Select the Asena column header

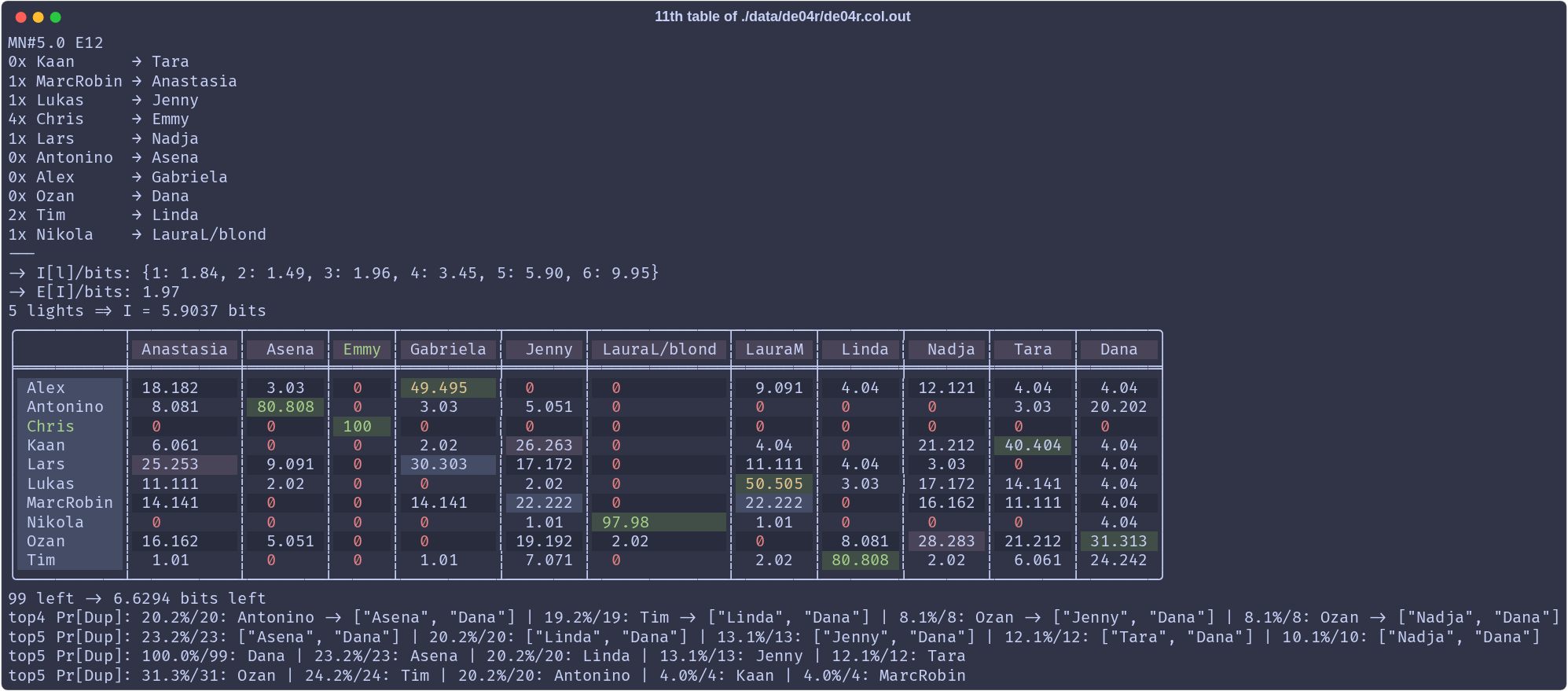(285, 349)
